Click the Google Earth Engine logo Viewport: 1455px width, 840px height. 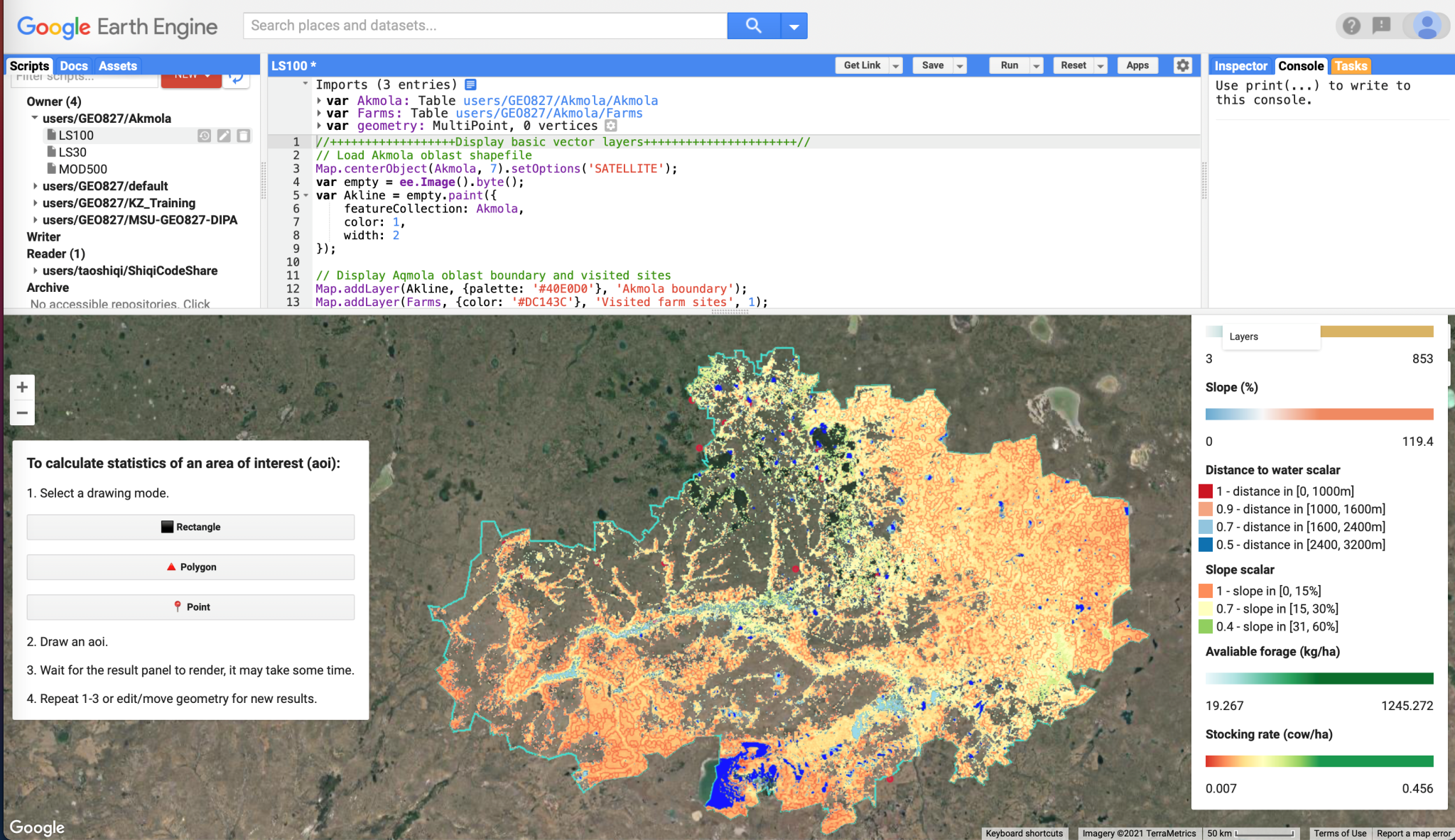117,26
